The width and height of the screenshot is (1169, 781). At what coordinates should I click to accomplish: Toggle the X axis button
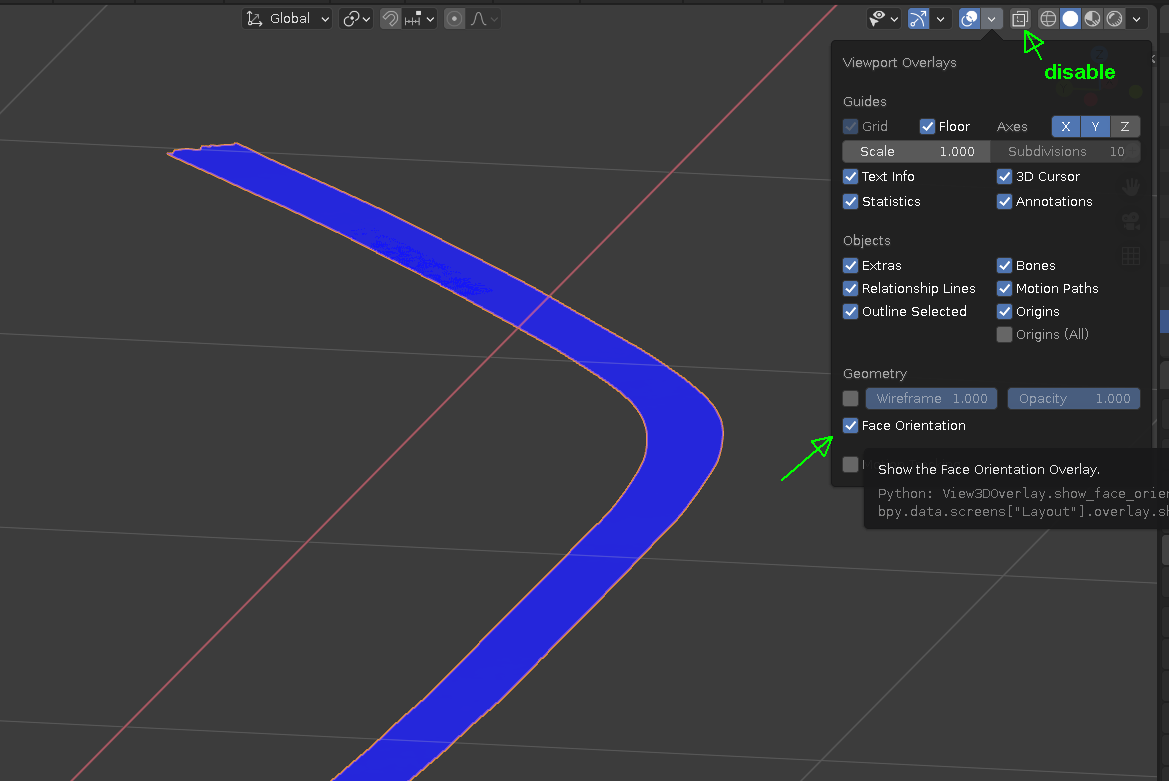1066,126
